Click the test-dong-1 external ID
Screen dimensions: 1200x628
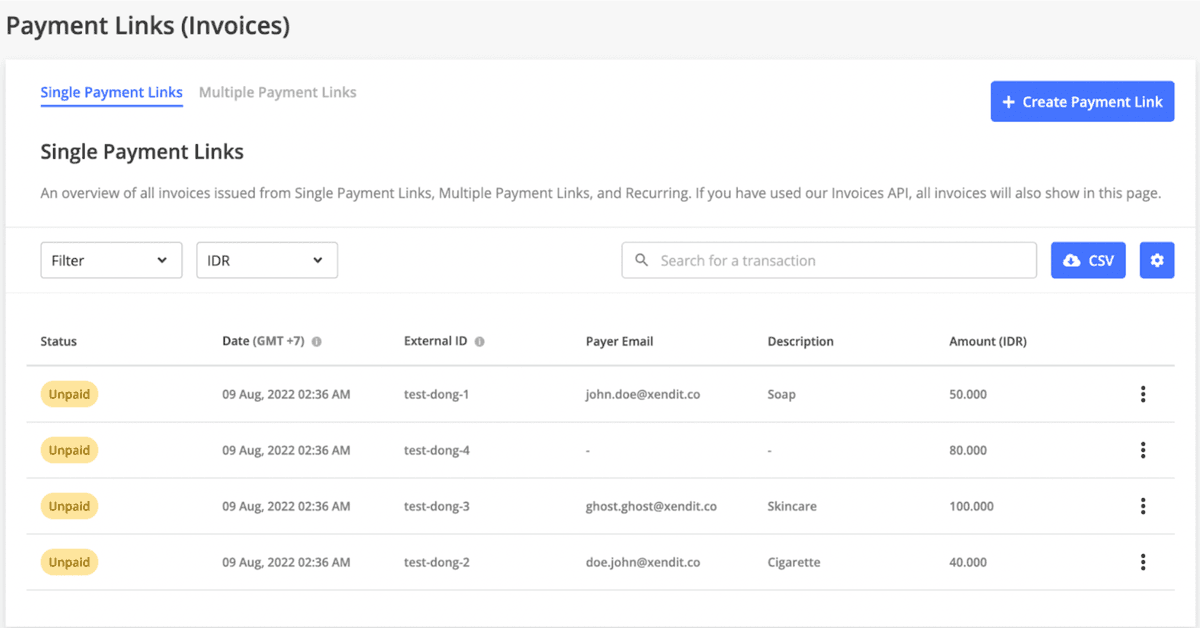point(437,394)
